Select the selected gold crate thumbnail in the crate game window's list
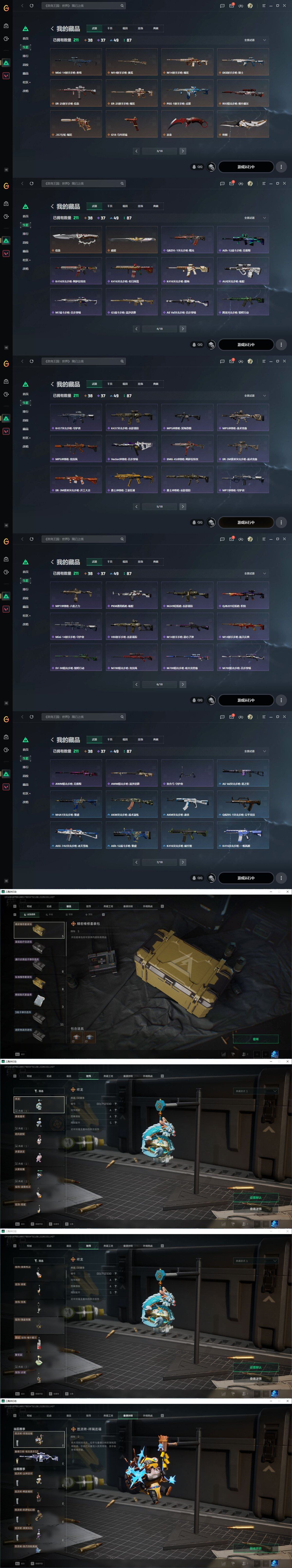Screen dimensions: 292x1568 click(x=39, y=930)
